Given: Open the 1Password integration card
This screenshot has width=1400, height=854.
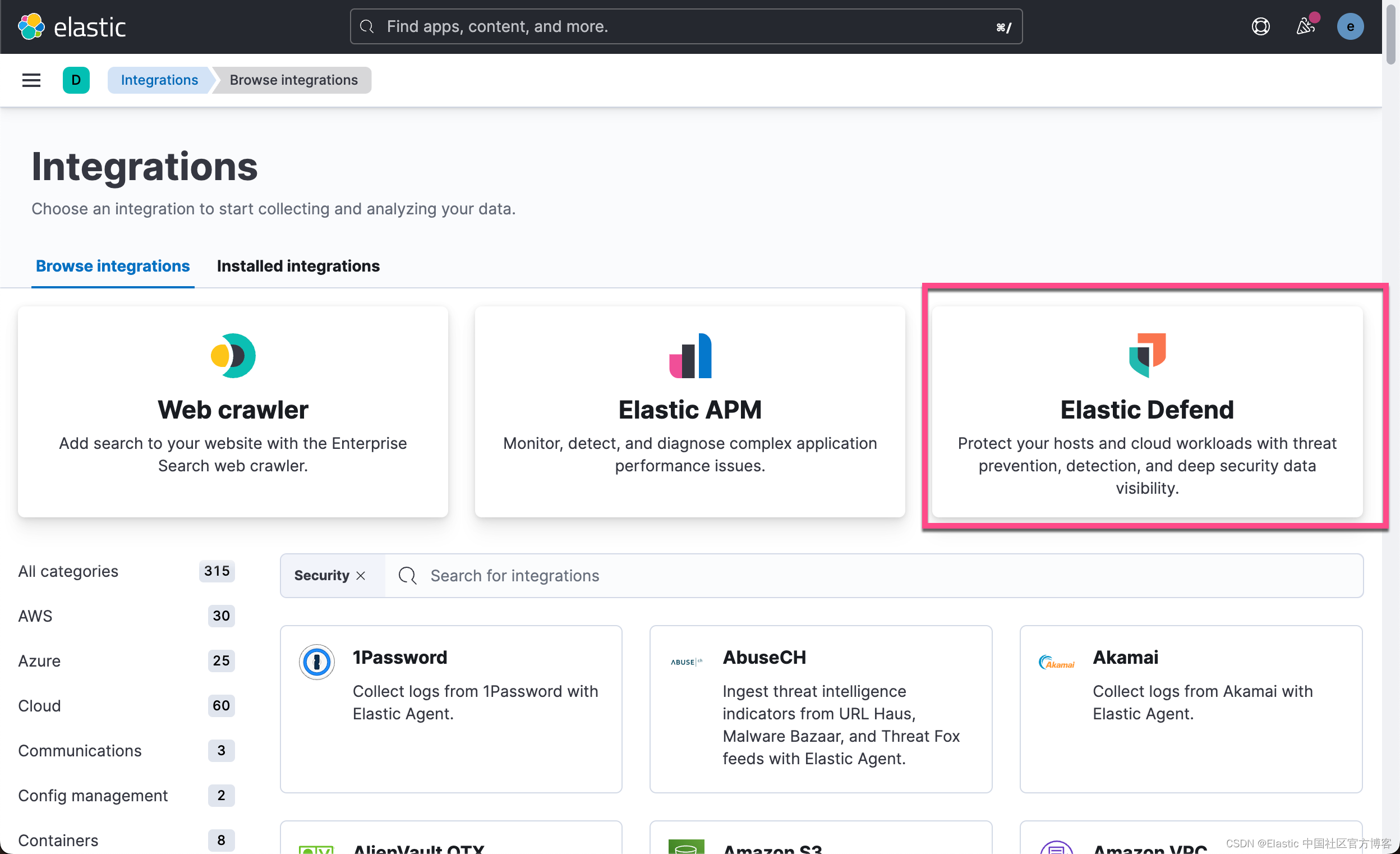Looking at the screenshot, I should (x=451, y=709).
